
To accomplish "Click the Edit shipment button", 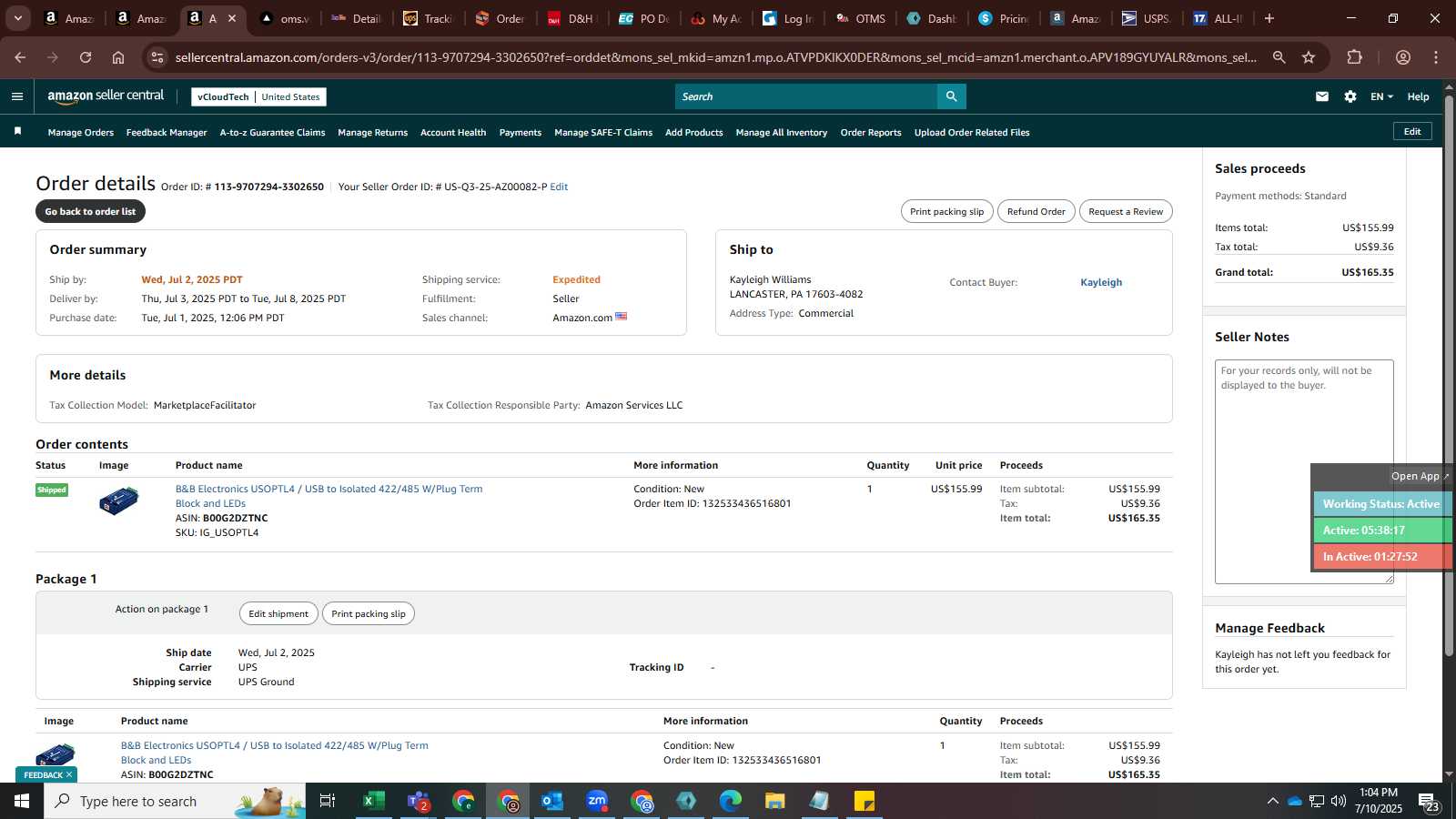I will tap(278, 613).
